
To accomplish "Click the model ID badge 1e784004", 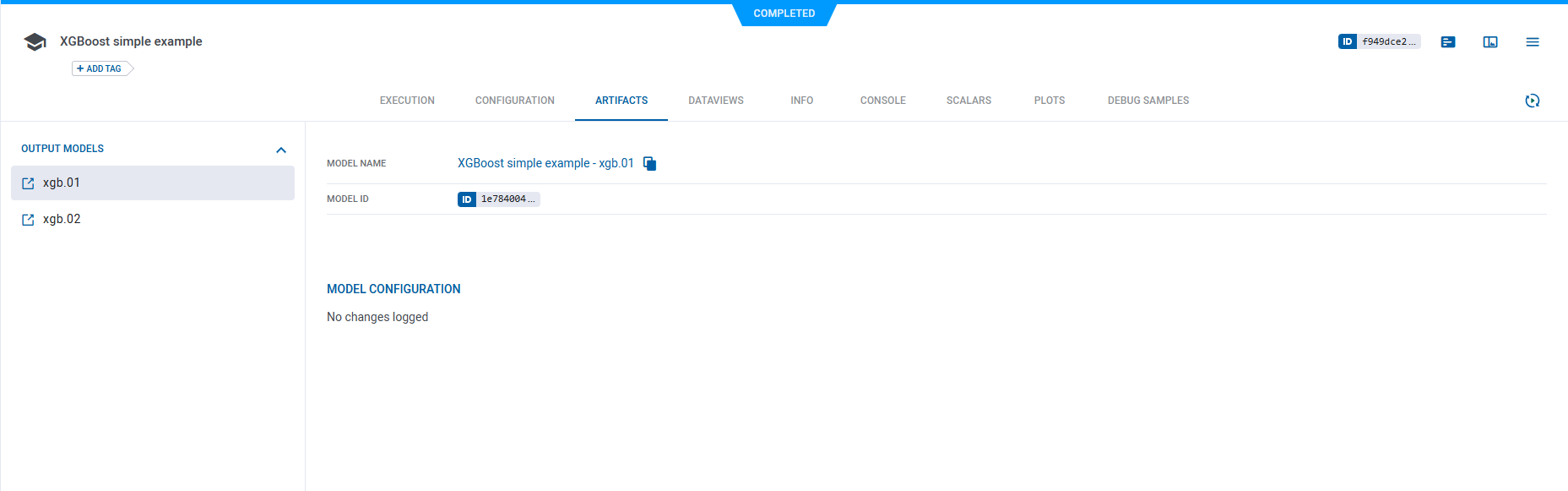I will pos(498,199).
